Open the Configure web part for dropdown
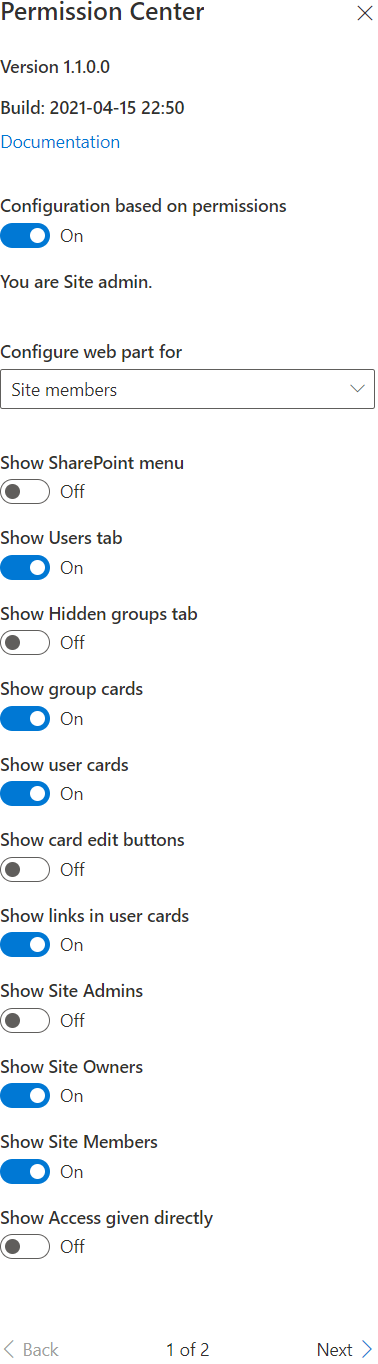Viewport: 378px width, 1364px height. [x=188, y=389]
